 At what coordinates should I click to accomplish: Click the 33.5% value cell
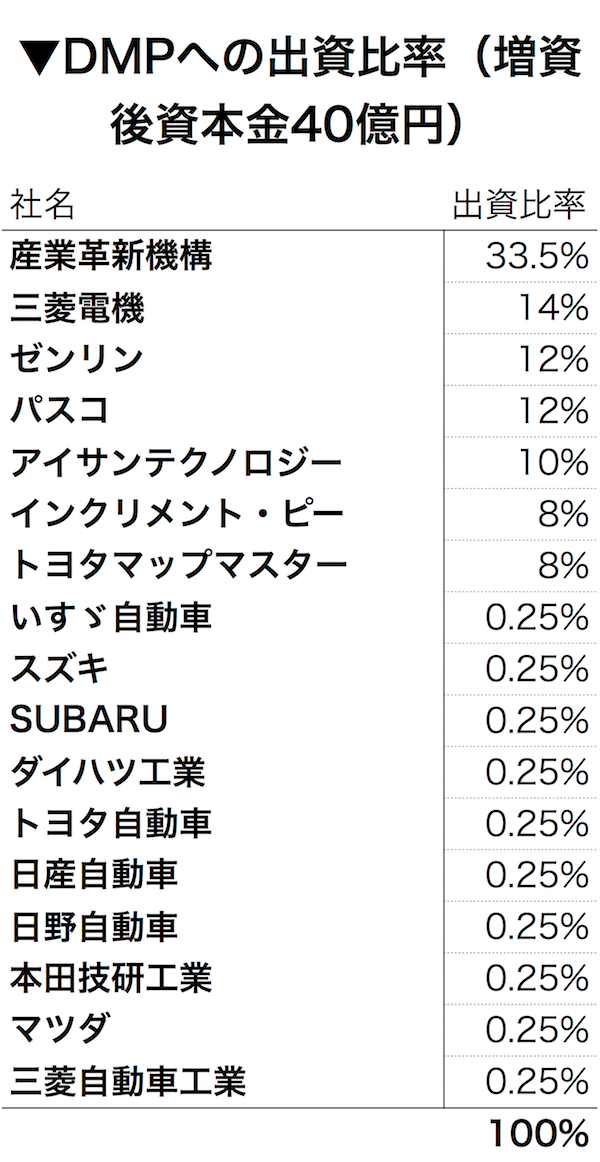(536, 257)
